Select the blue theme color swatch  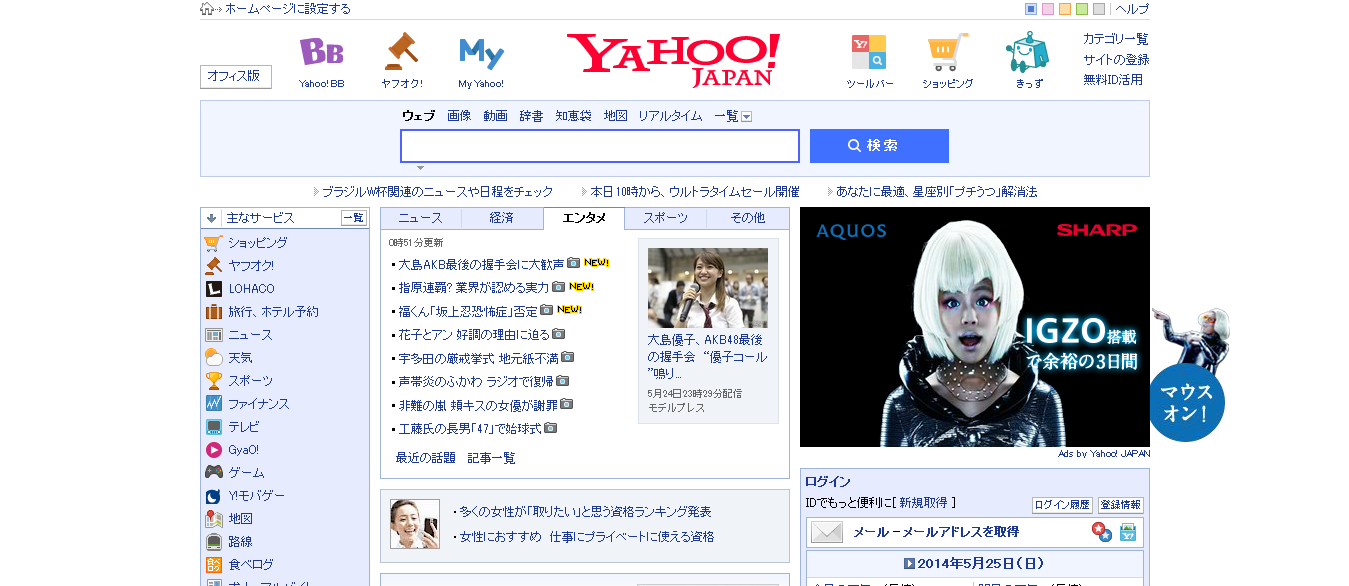click(1031, 9)
